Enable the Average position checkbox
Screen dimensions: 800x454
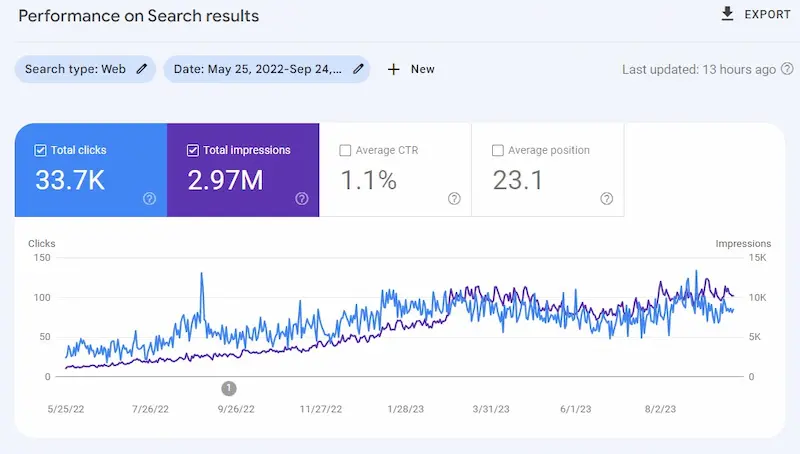coord(498,151)
